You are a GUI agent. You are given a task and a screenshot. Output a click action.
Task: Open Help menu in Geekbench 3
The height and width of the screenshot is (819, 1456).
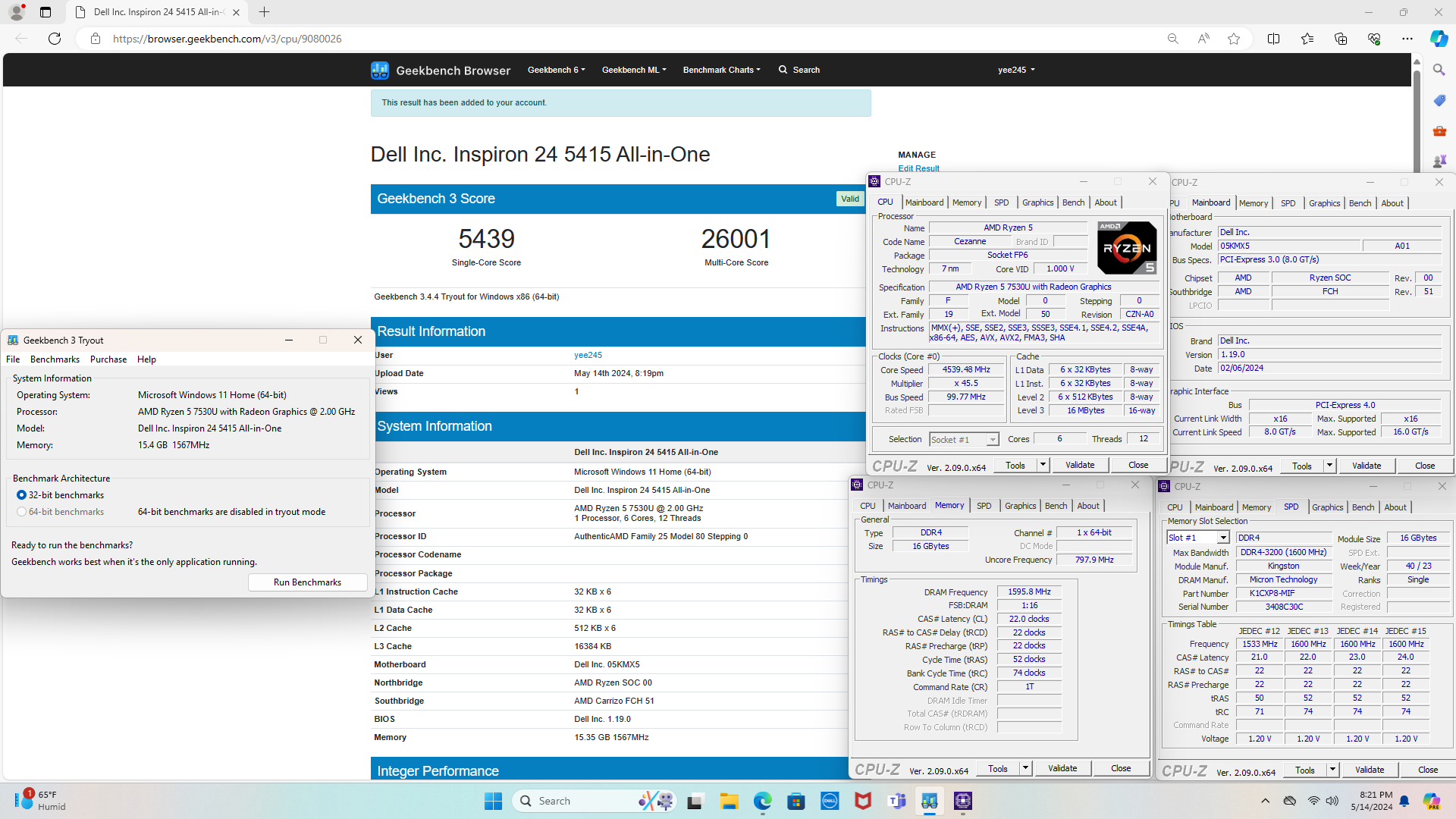tap(146, 359)
